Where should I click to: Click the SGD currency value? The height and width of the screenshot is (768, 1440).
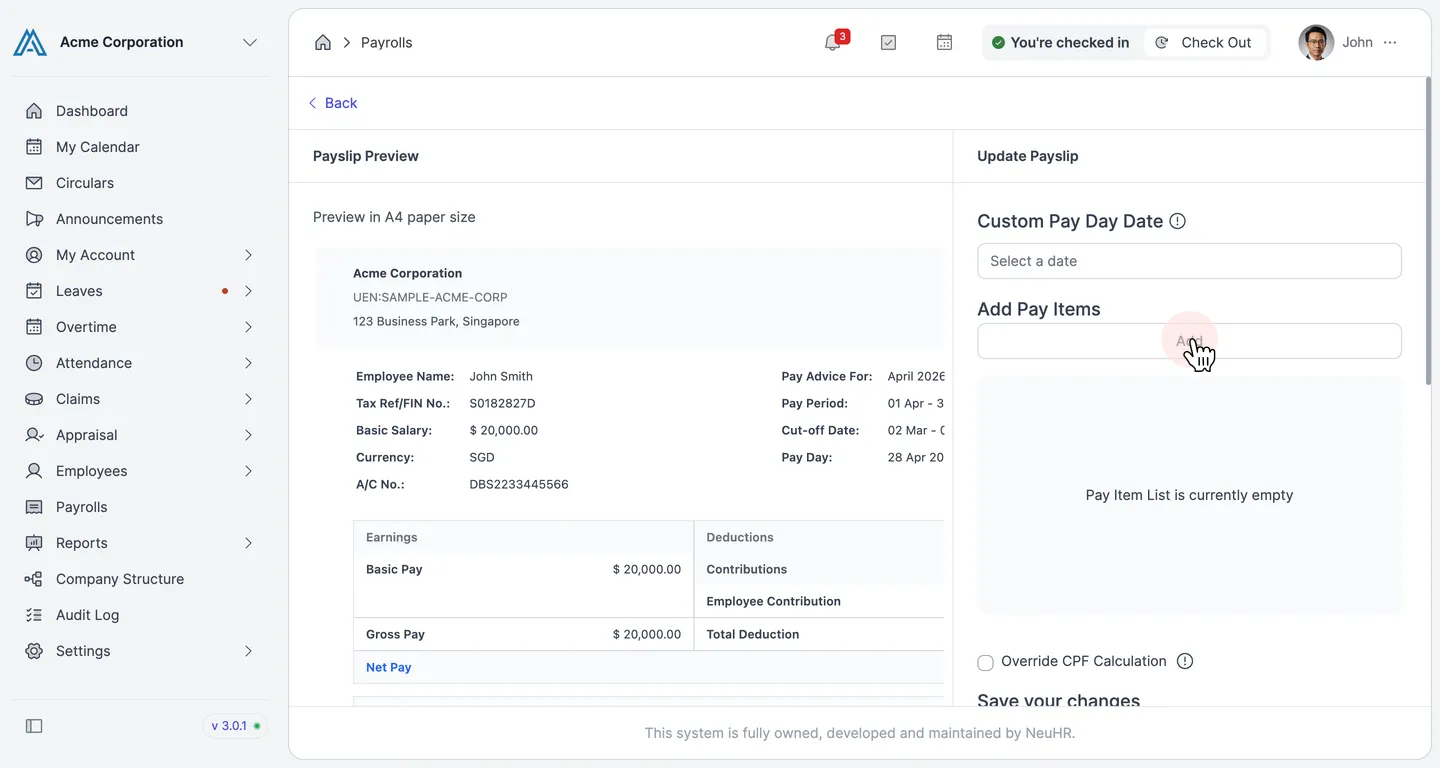pyautogui.click(x=482, y=457)
